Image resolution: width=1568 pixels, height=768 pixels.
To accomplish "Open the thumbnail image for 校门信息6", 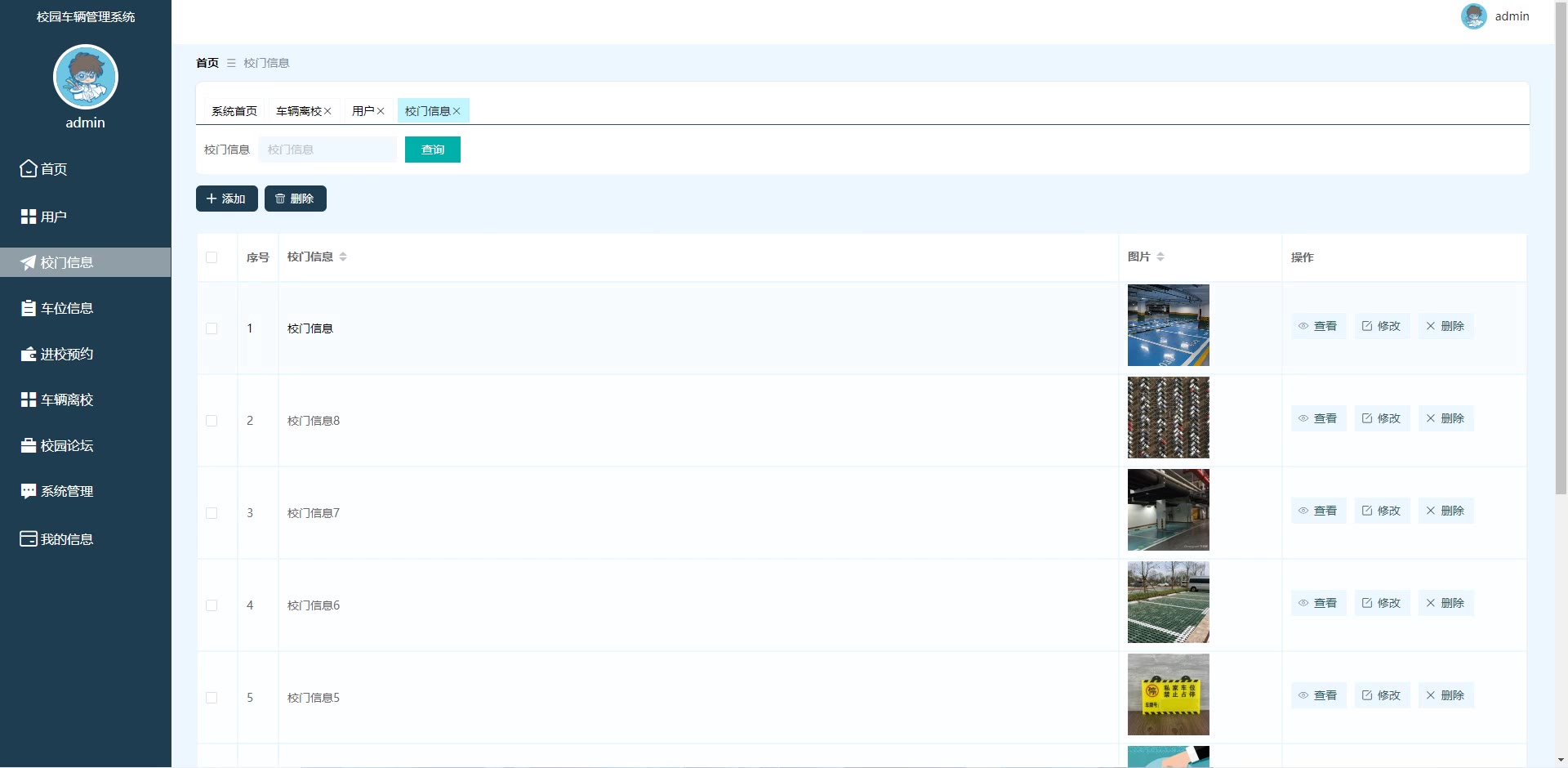I will [1169, 602].
